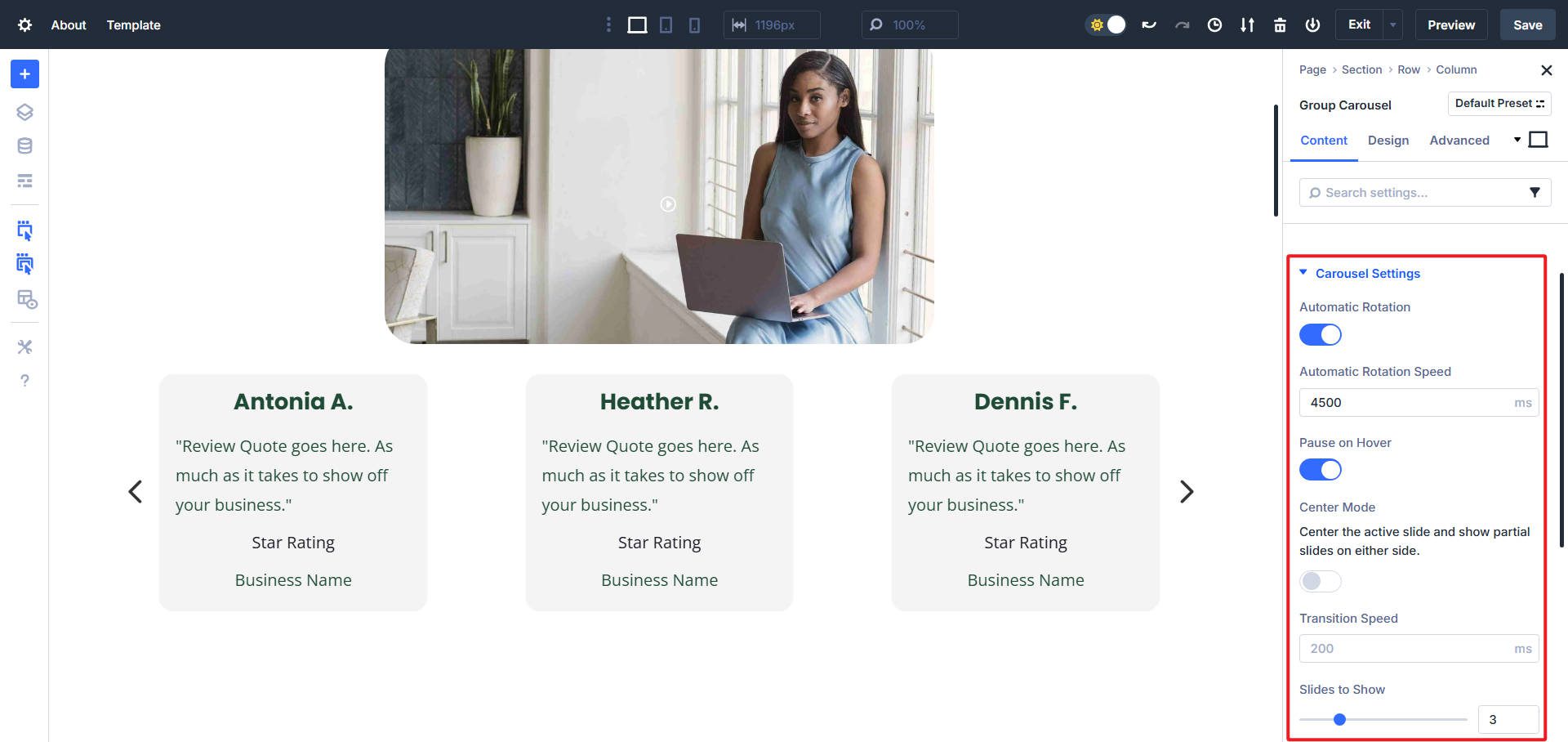1568x742 pixels.
Task: Select the tablet view icon
Action: pyautogui.click(x=666, y=25)
